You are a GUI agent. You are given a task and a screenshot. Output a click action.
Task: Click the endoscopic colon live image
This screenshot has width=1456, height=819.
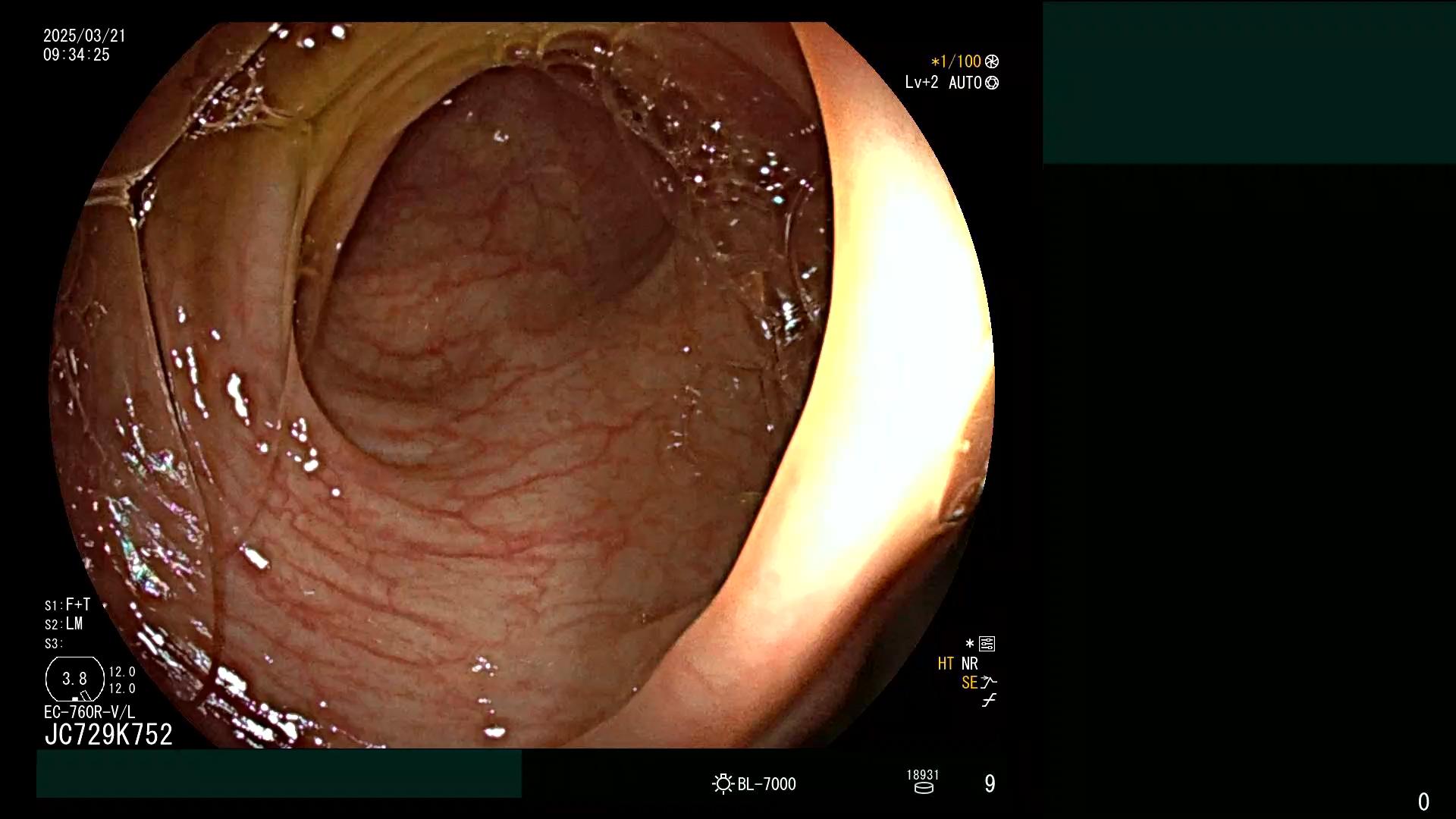coord(522,385)
